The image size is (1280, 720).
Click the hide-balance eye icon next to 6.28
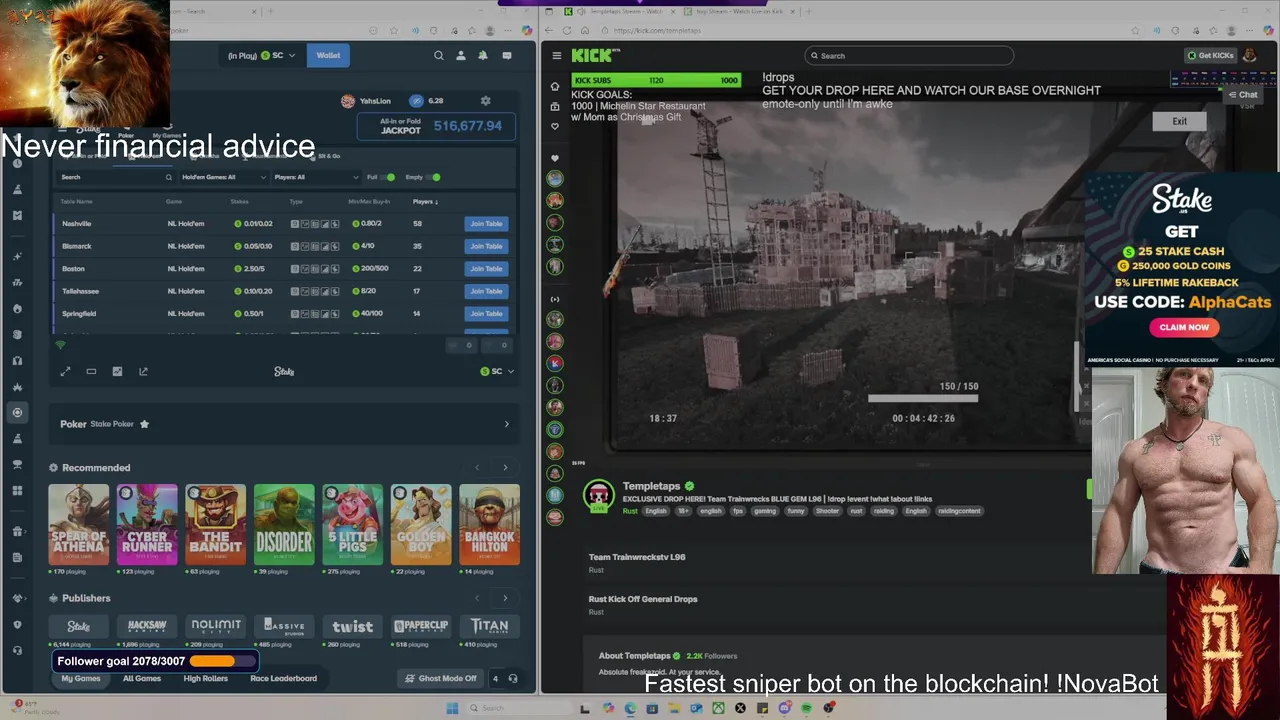416,101
